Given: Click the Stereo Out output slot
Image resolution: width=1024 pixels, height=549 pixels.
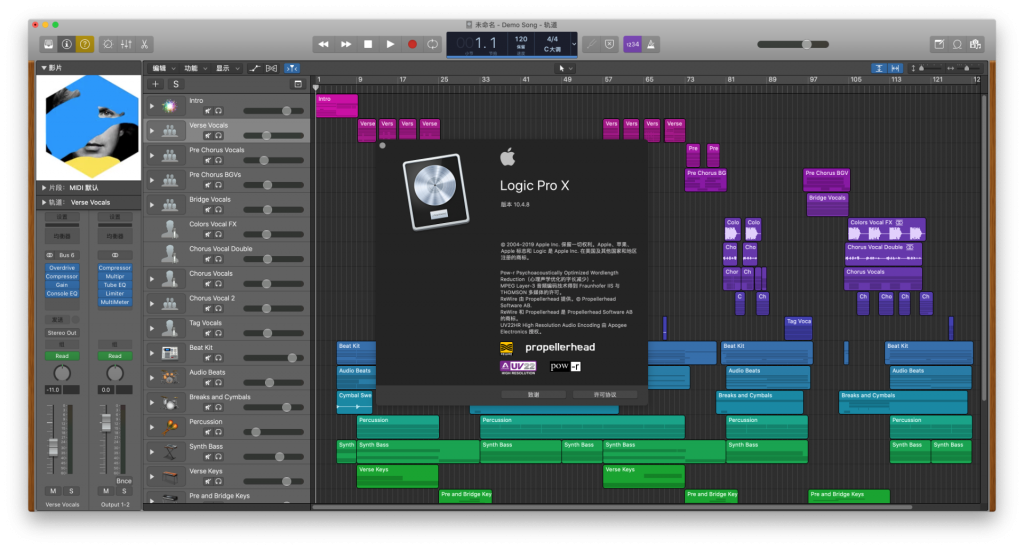Looking at the screenshot, I should coord(62,332).
